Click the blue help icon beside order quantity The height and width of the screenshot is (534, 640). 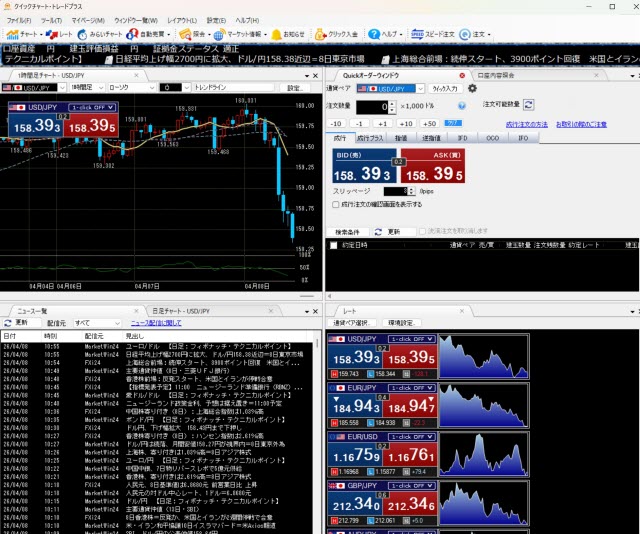tap(460, 104)
